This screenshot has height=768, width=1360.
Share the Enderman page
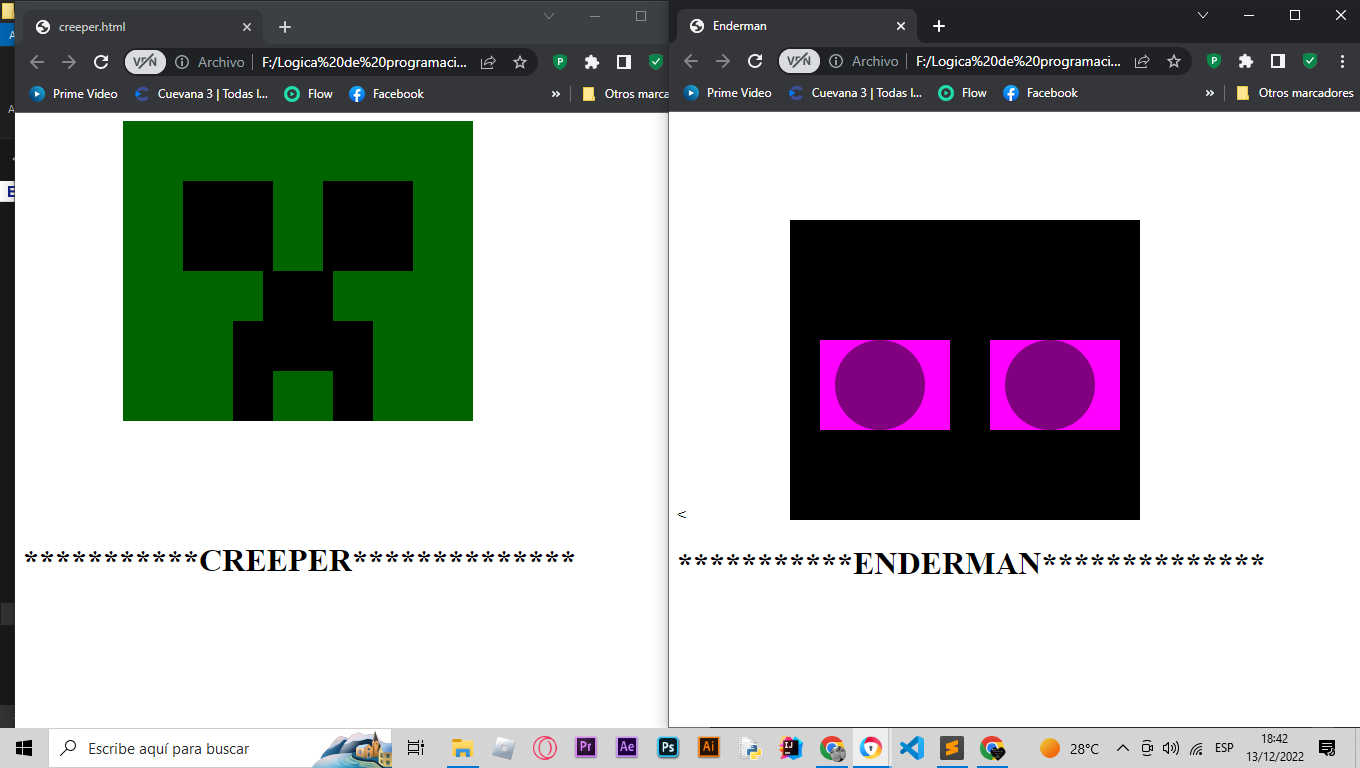pos(1142,62)
